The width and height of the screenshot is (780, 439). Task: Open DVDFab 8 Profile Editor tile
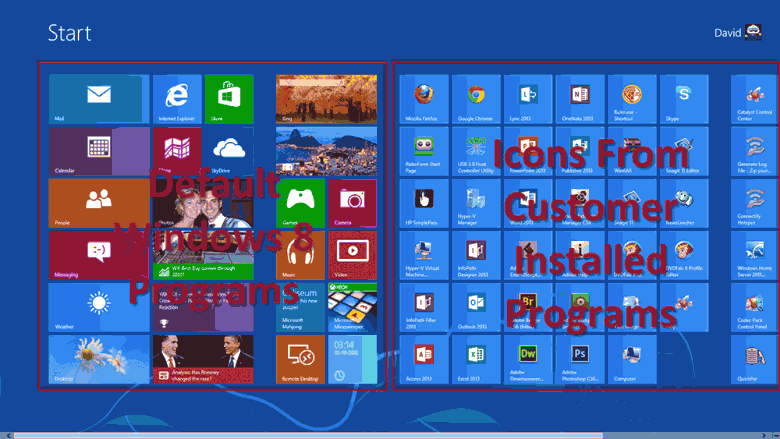coord(684,255)
